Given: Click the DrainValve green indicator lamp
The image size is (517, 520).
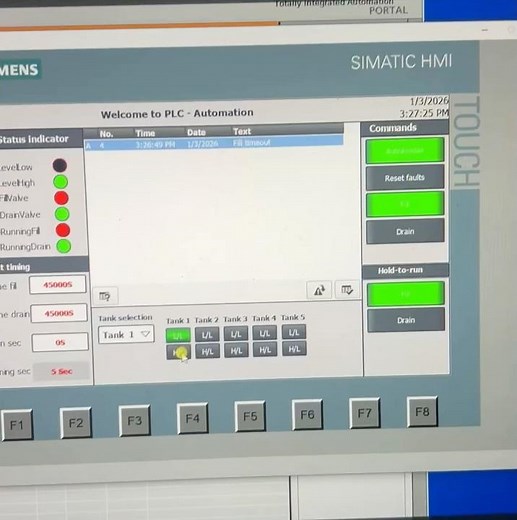Looking at the screenshot, I should pyautogui.click(x=62, y=214).
